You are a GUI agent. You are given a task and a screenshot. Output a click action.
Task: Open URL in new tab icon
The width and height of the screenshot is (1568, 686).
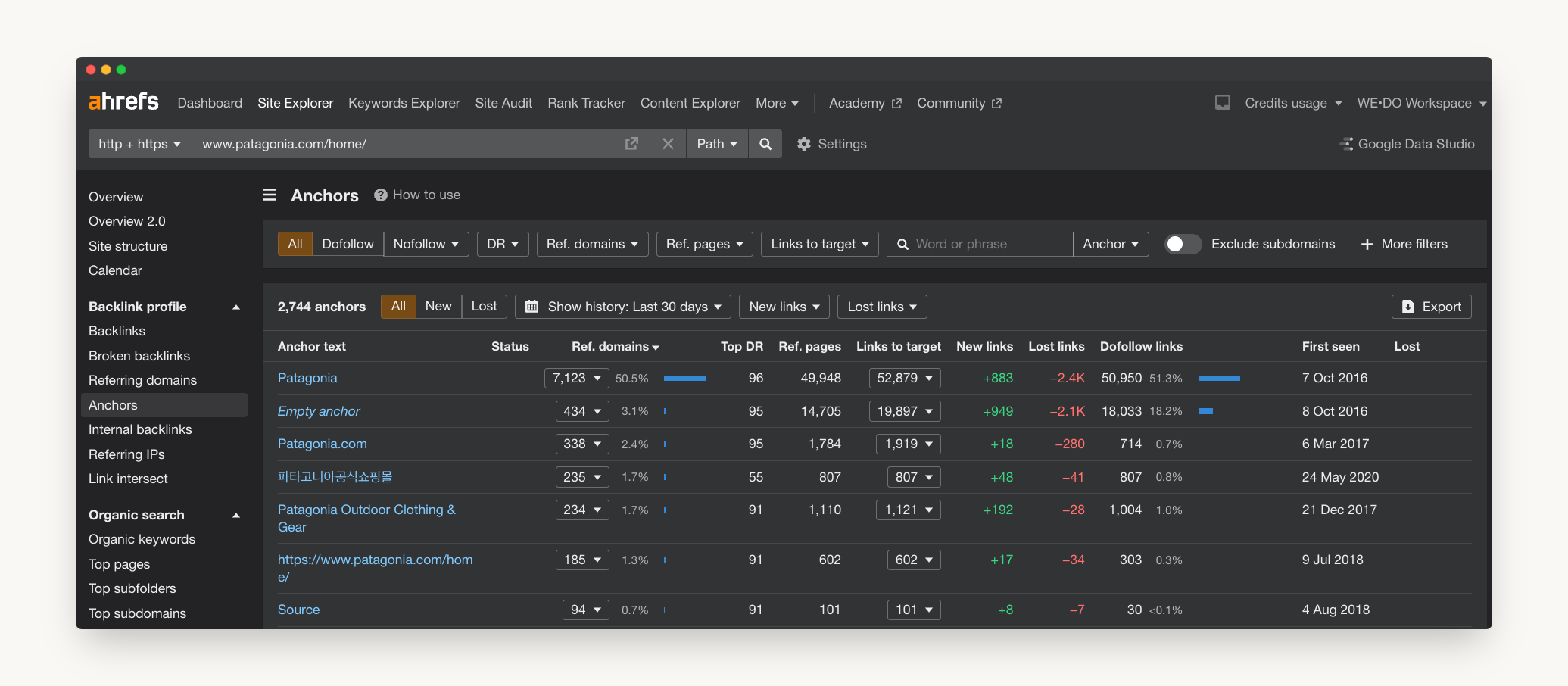click(631, 144)
